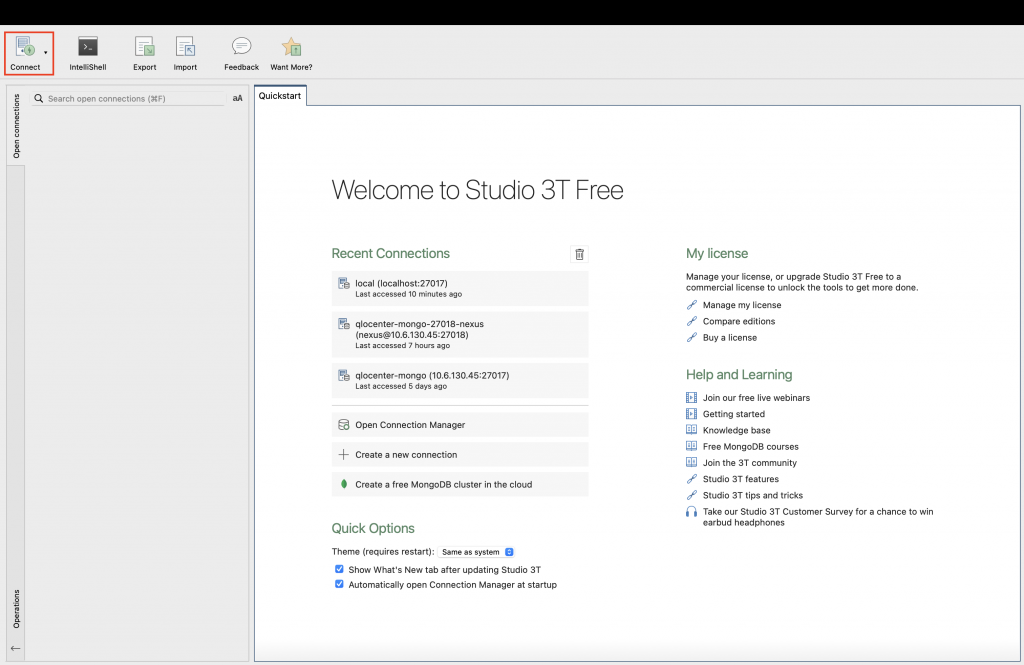Image resolution: width=1024 pixels, height=665 pixels.
Task: Toggle case-sensitive search aA button
Action: pos(238,99)
